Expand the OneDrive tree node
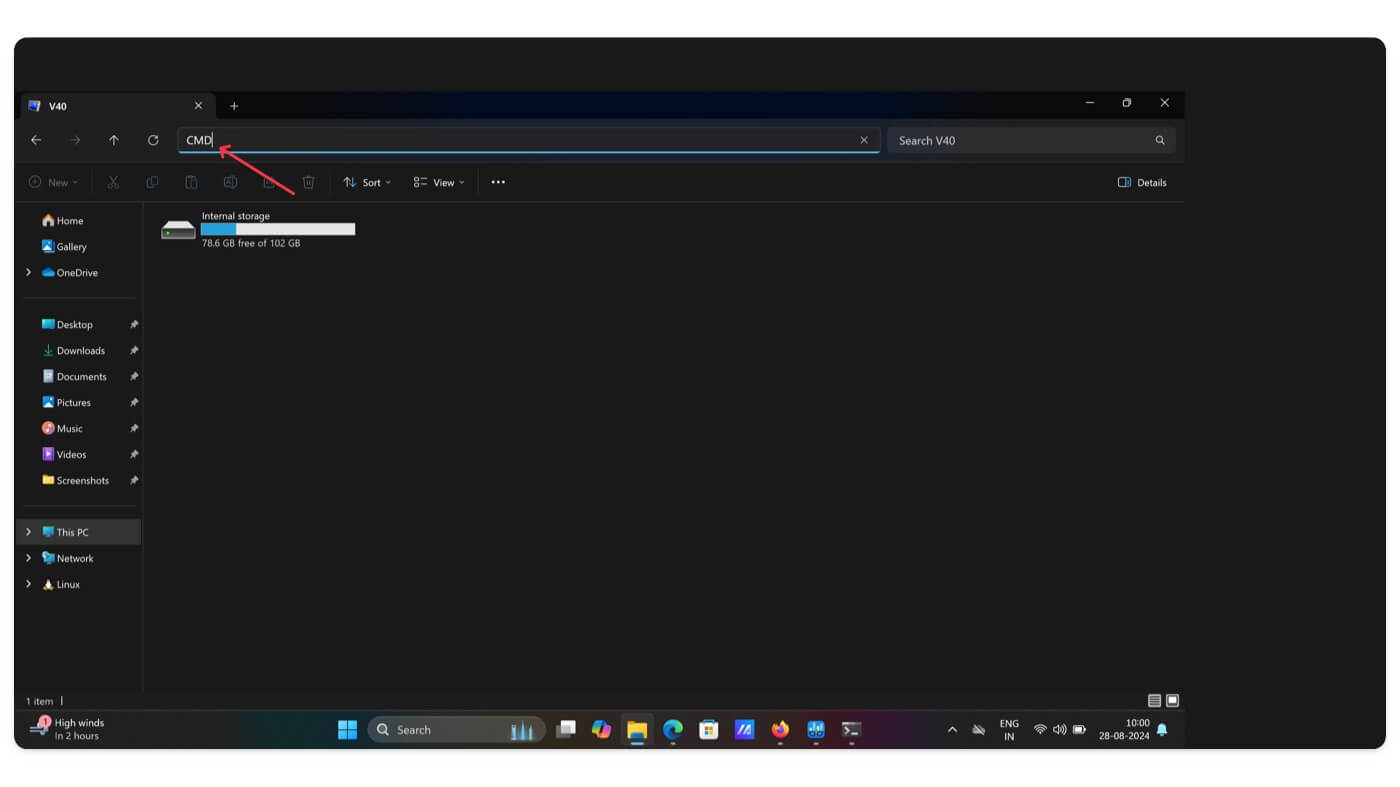The width and height of the screenshot is (1400, 787). click(28, 273)
